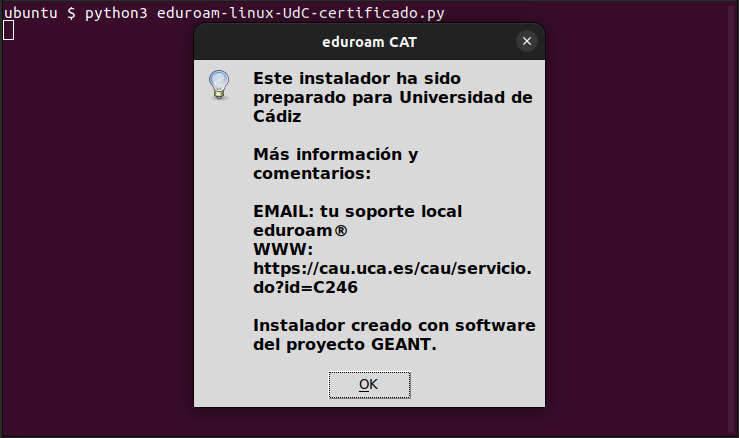Click the lightbulb information icon

click(x=219, y=85)
